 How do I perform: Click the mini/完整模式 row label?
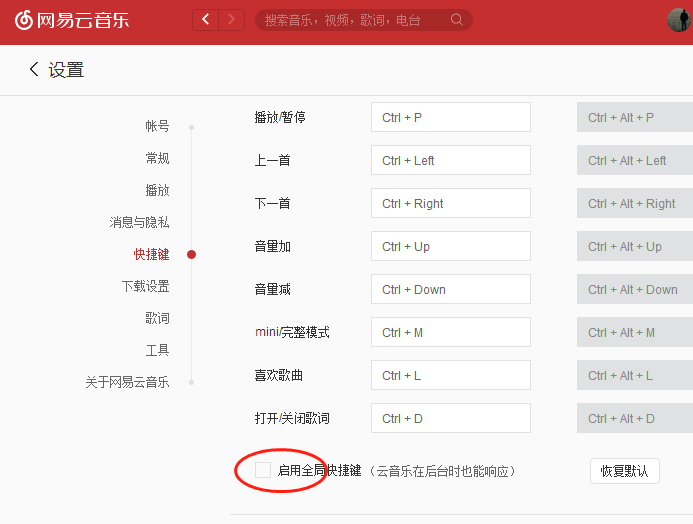[292, 332]
